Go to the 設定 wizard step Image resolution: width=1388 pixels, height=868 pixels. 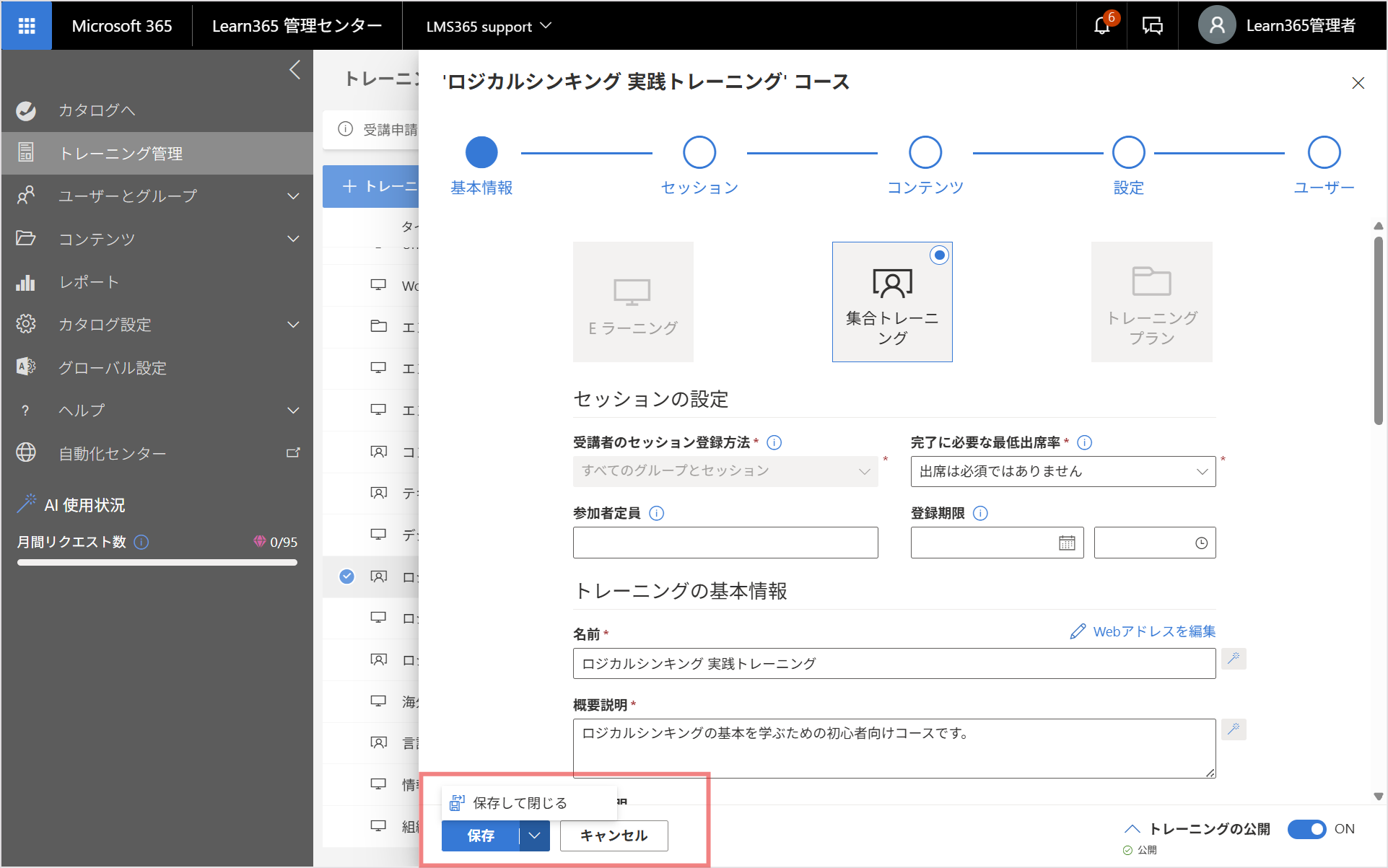pos(1128,165)
